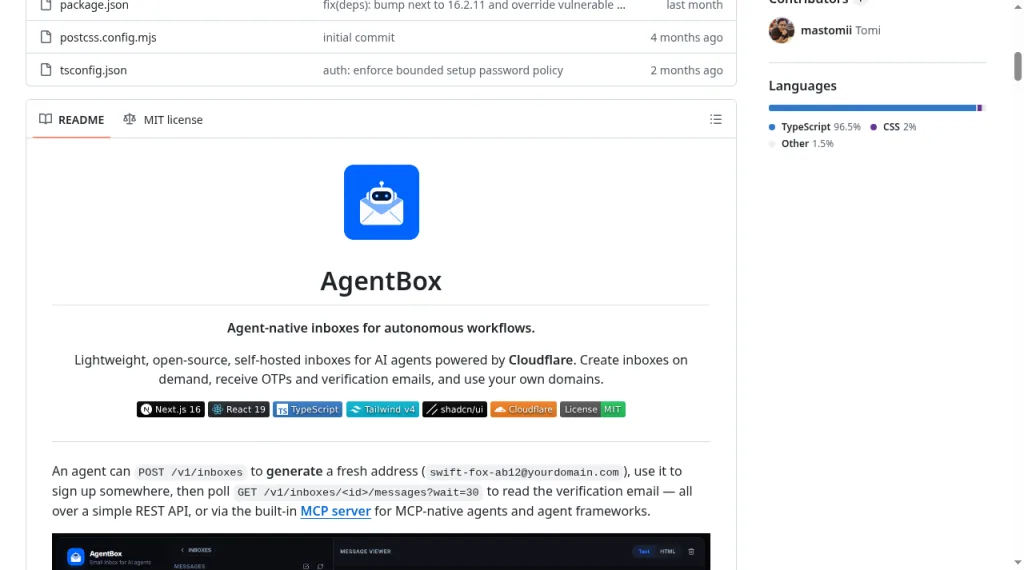1024x570 pixels.
Task: Click the blue TypeScript language bar segment
Action: 872,108
